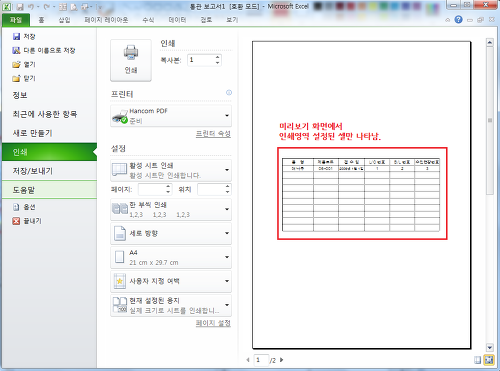Click the printer info icon next to 프린터
This screenshot has width=500, height=371.
(x=229, y=92)
